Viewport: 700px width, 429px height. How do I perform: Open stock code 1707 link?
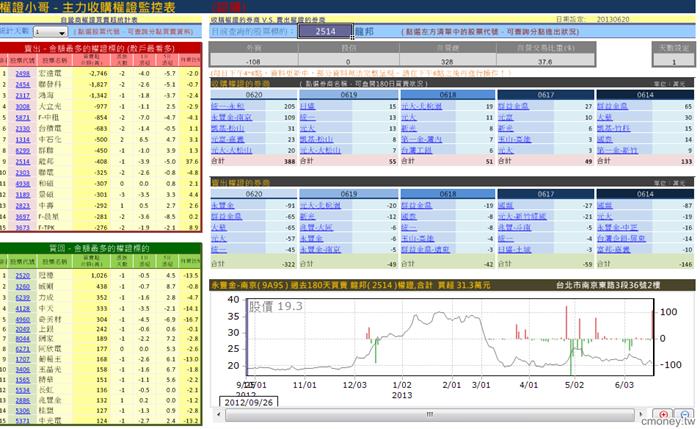click(x=23, y=359)
